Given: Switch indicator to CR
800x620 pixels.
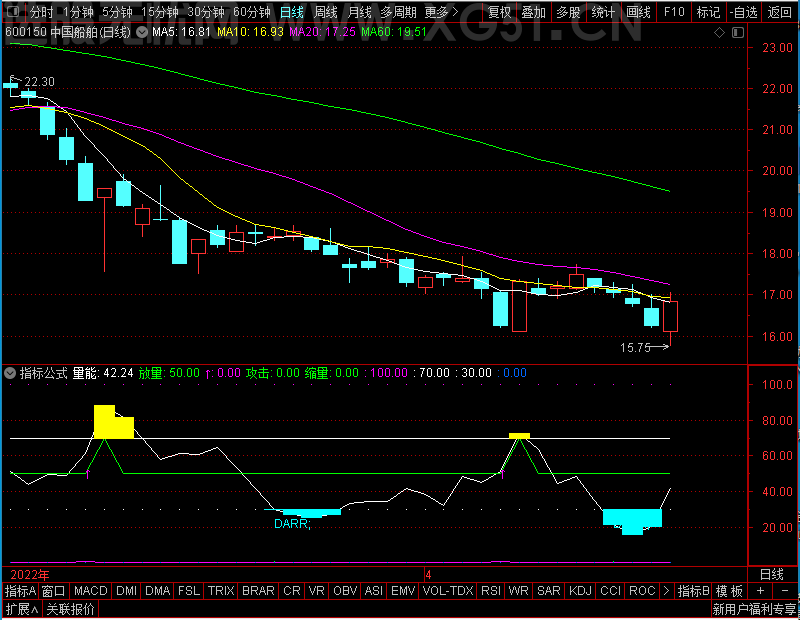Looking at the screenshot, I should click(292, 591).
